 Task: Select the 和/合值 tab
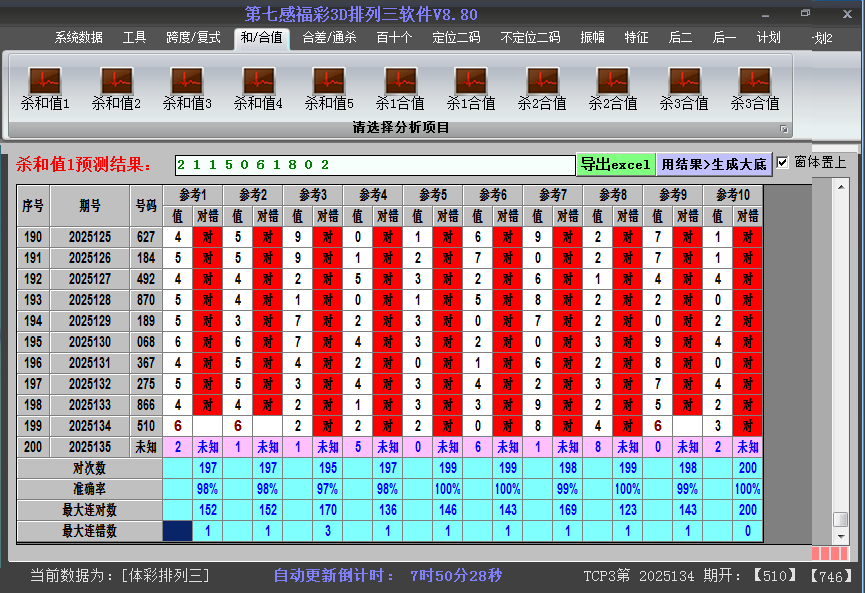click(261, 38)
